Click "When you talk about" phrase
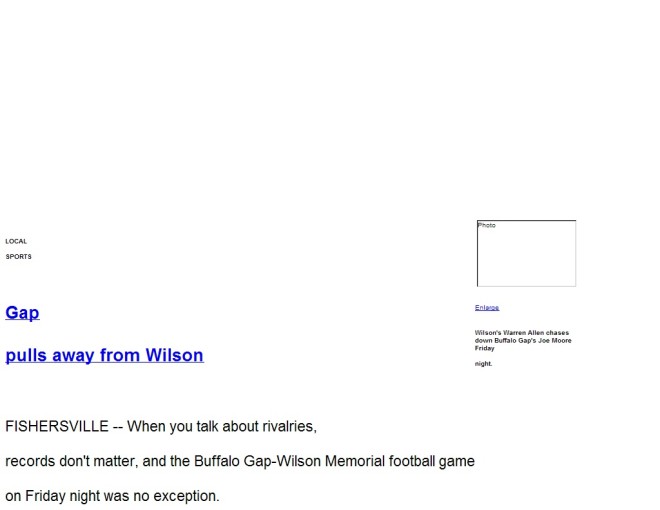The width and height of the screenshot is (660, 510). (x=193, y=426)
